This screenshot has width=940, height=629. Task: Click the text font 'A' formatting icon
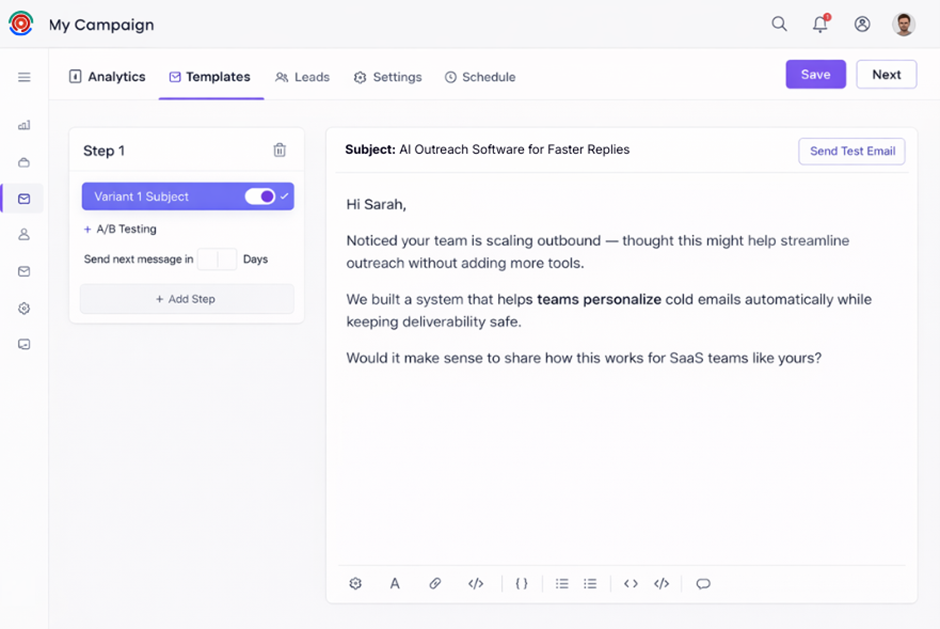pyautogui.click(x=395, y=584)
